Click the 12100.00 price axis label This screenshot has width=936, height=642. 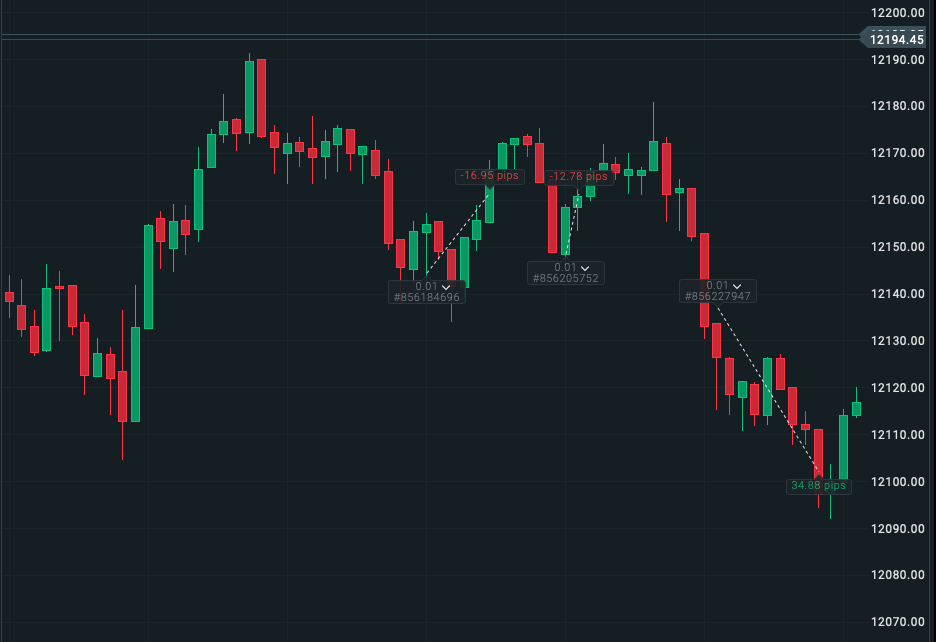tap(896, 482)
